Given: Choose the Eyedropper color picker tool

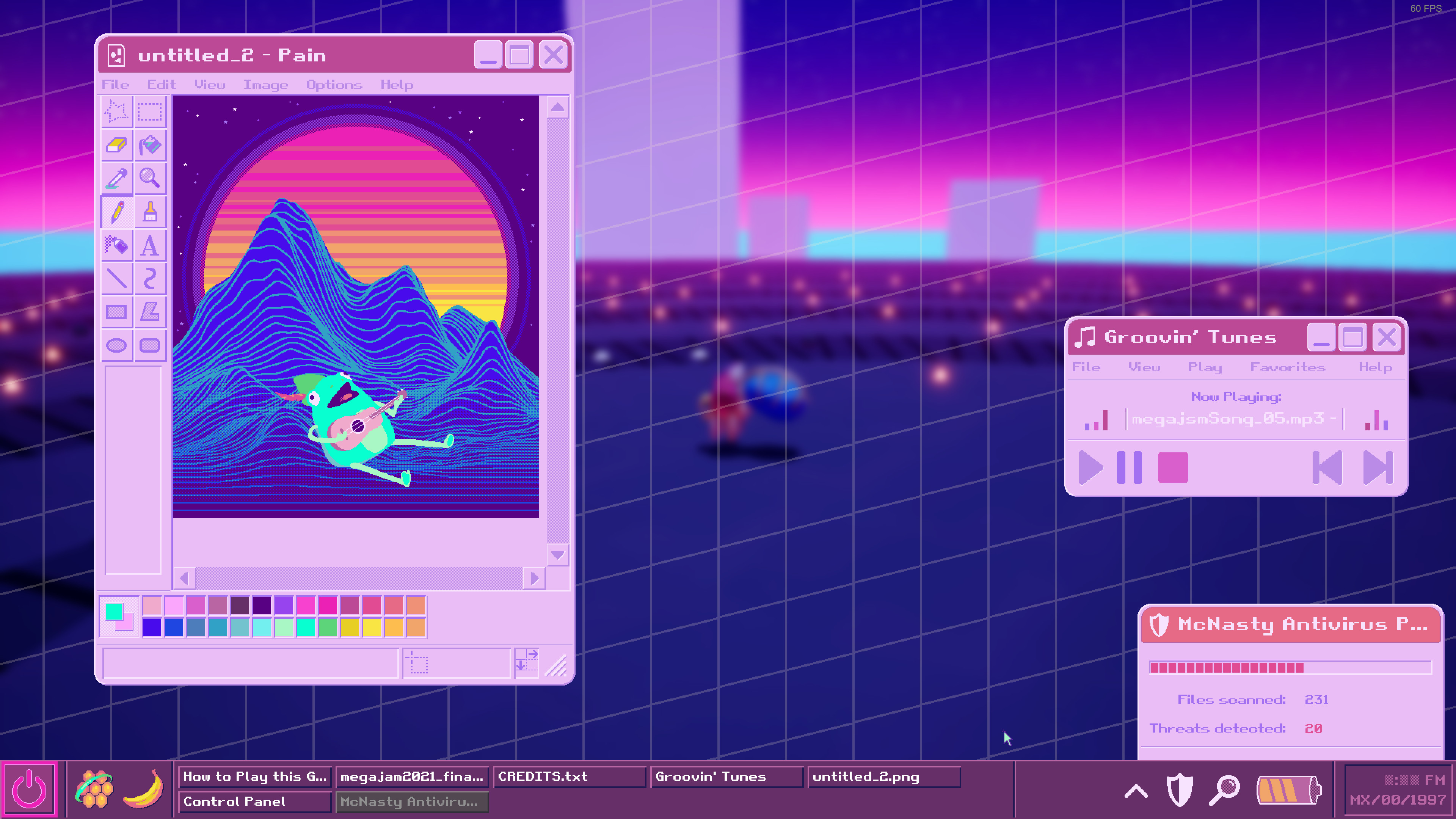Looking at the screenshot, I should [117, 178].
